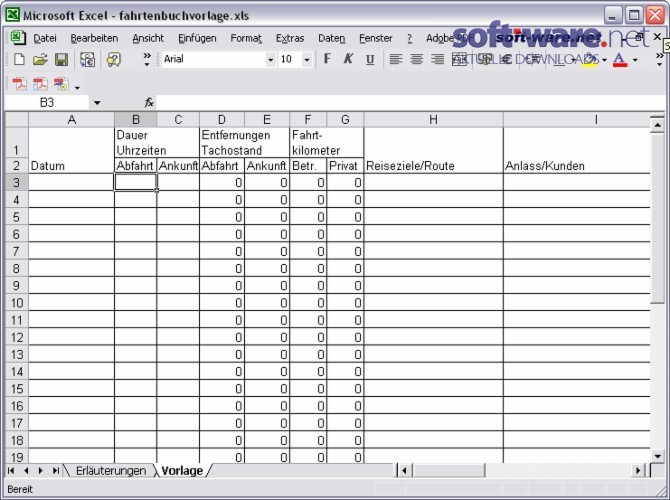The width and height of the screenshot is (670, 500).
Task: Create a new blank workbook icon
Action: pos(19,59)
